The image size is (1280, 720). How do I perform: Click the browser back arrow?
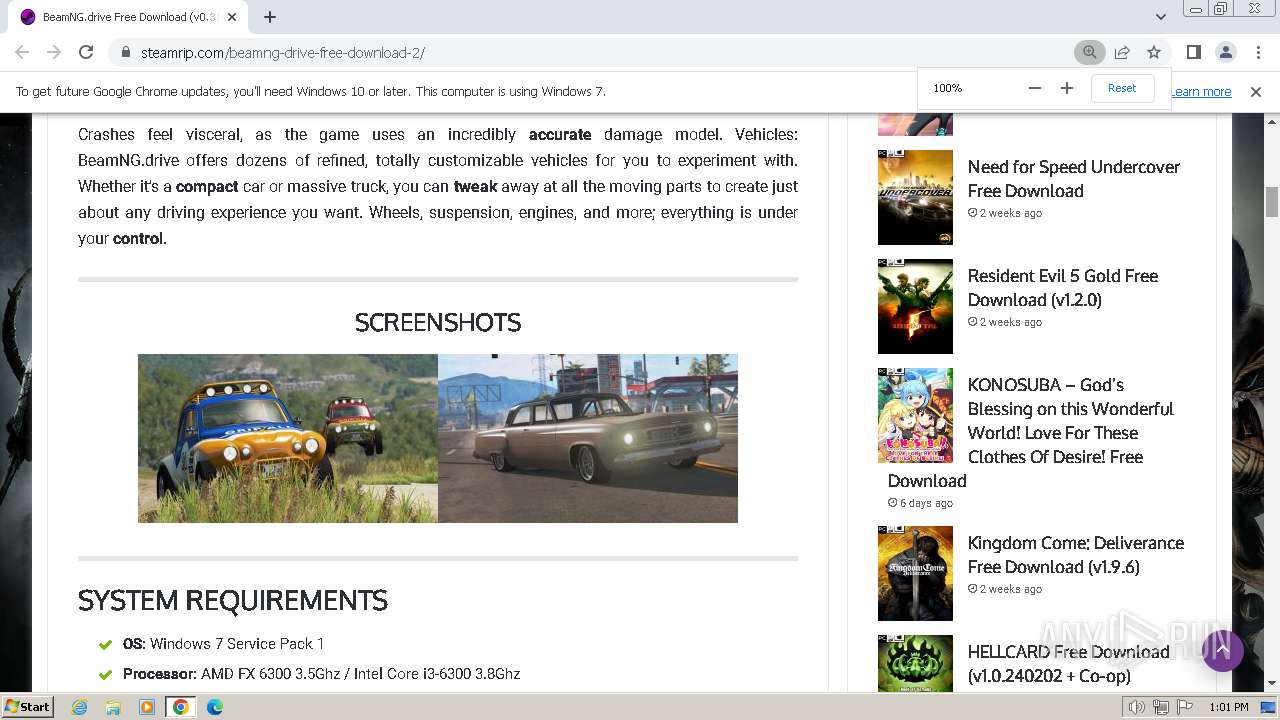point(22,52)
